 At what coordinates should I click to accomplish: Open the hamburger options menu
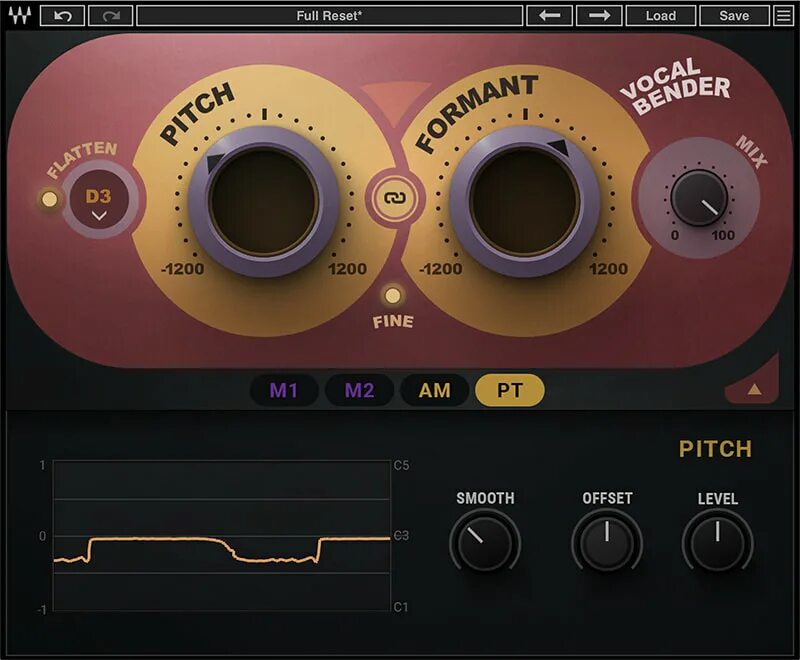coord(784,16)
